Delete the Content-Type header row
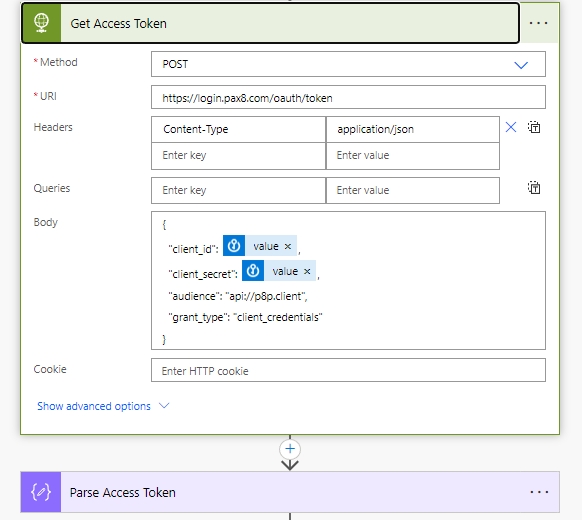The image size is (582, 520). click(511, 127)
